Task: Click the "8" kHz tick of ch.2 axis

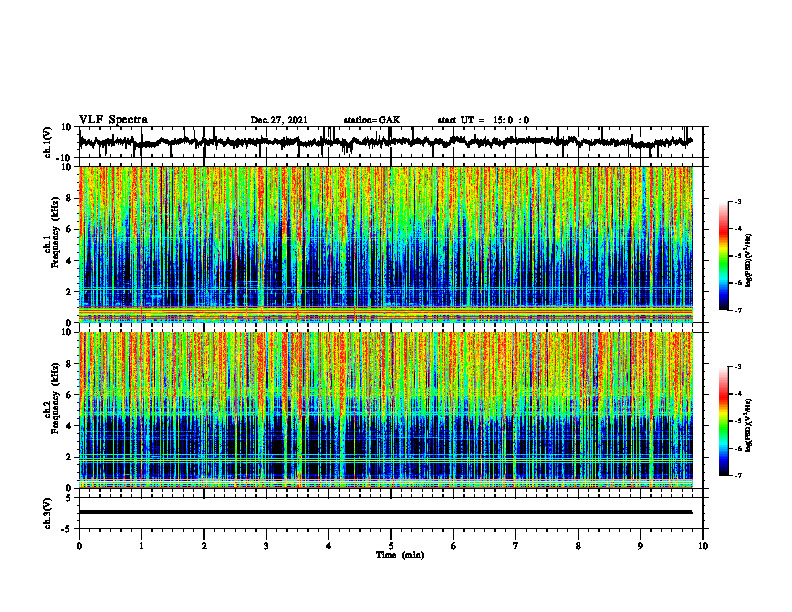Action: (x=70, y=364)
